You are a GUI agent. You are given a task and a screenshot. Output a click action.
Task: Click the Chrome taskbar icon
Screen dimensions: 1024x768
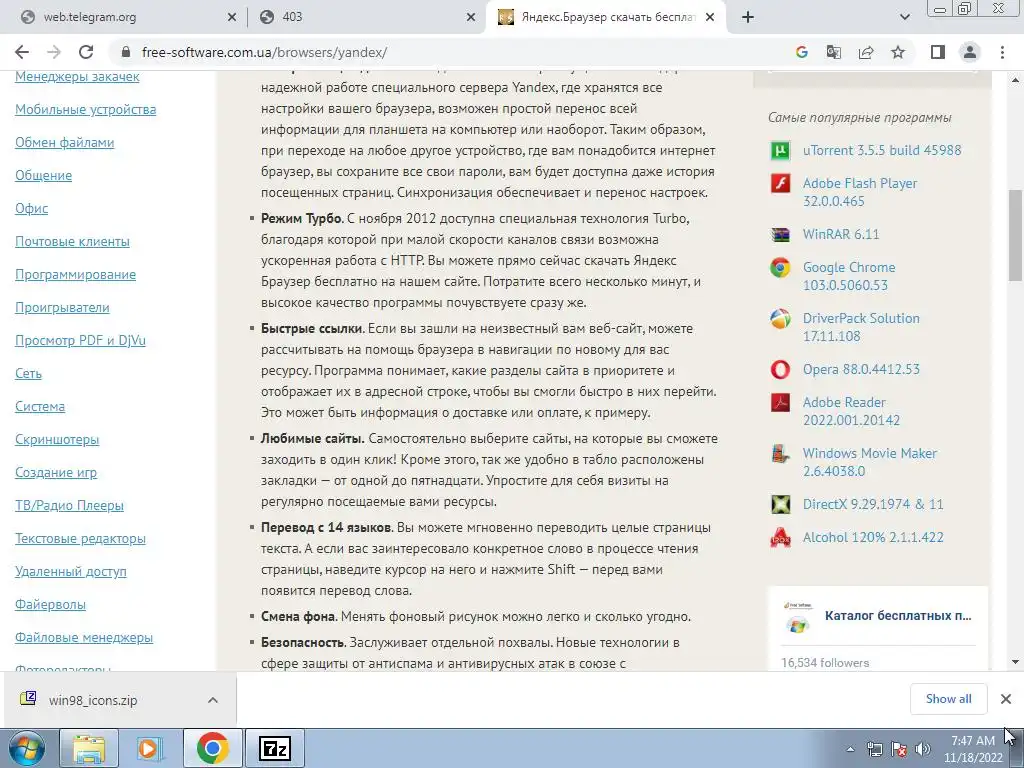[x=212, y=748]
